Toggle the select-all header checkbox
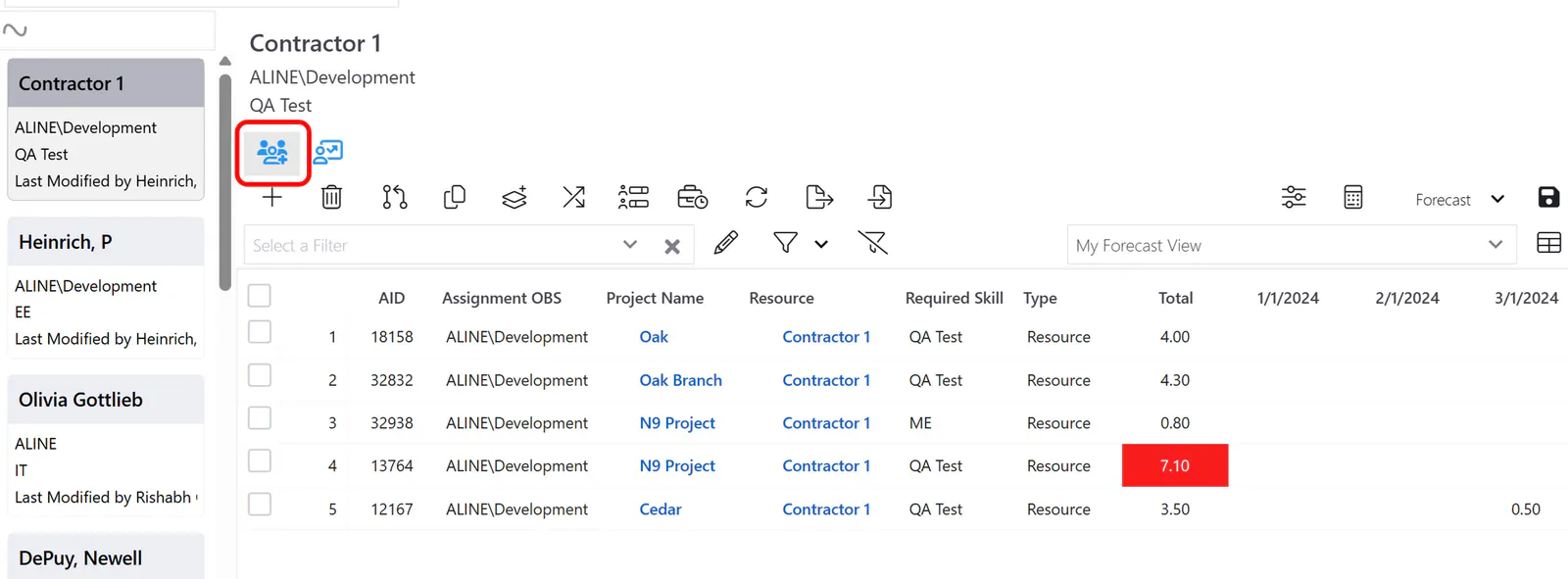1568x579 pixels. point(260,296)
